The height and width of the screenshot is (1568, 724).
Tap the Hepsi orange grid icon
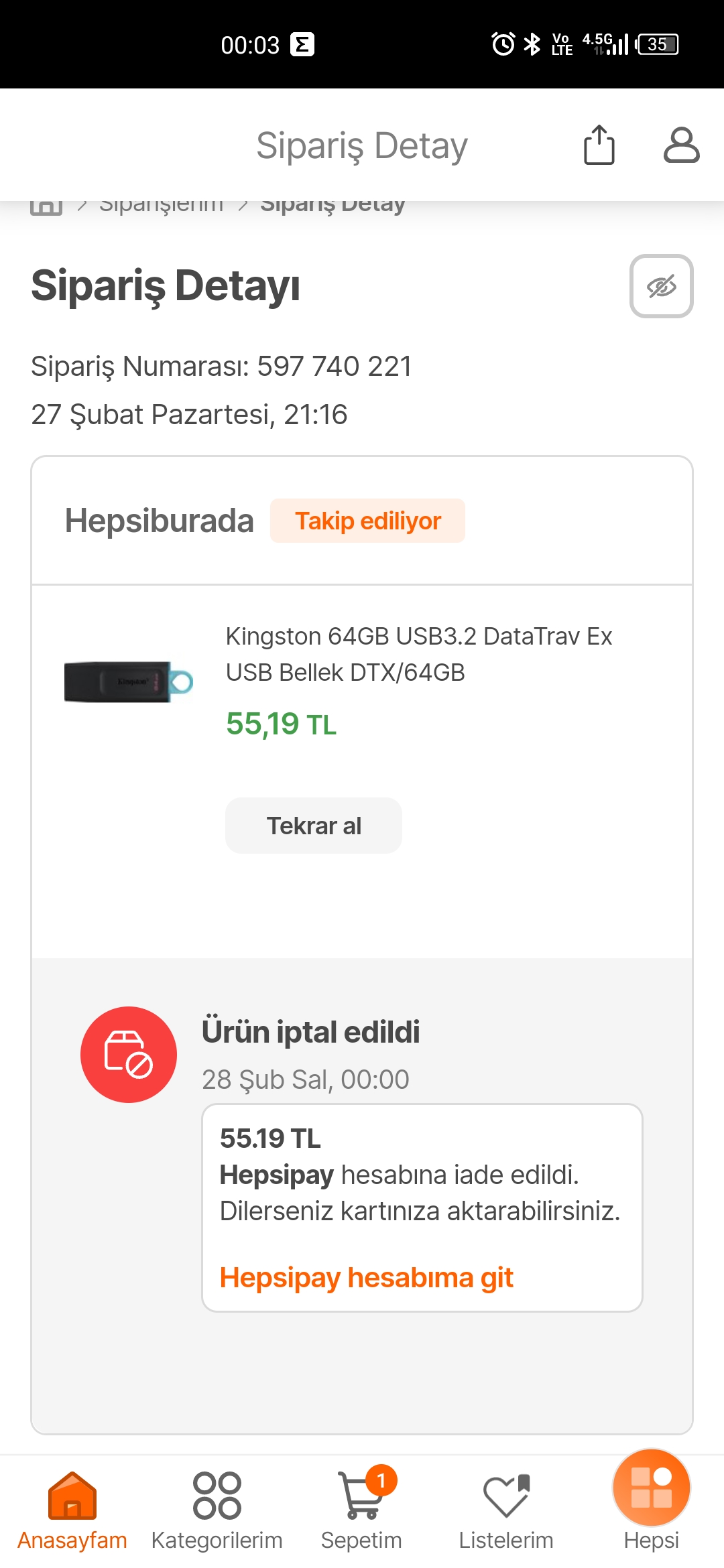coord(651,1489)
